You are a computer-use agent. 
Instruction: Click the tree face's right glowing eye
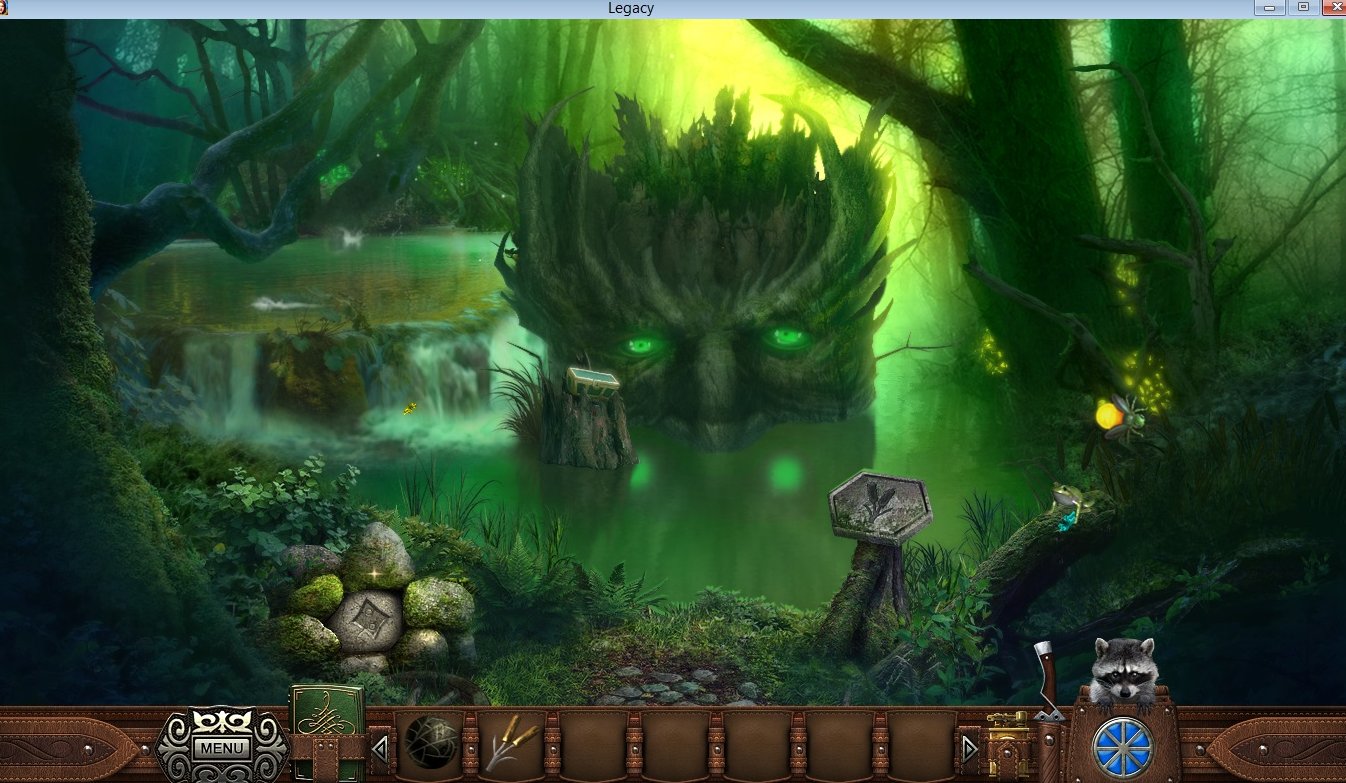point(788,337)
